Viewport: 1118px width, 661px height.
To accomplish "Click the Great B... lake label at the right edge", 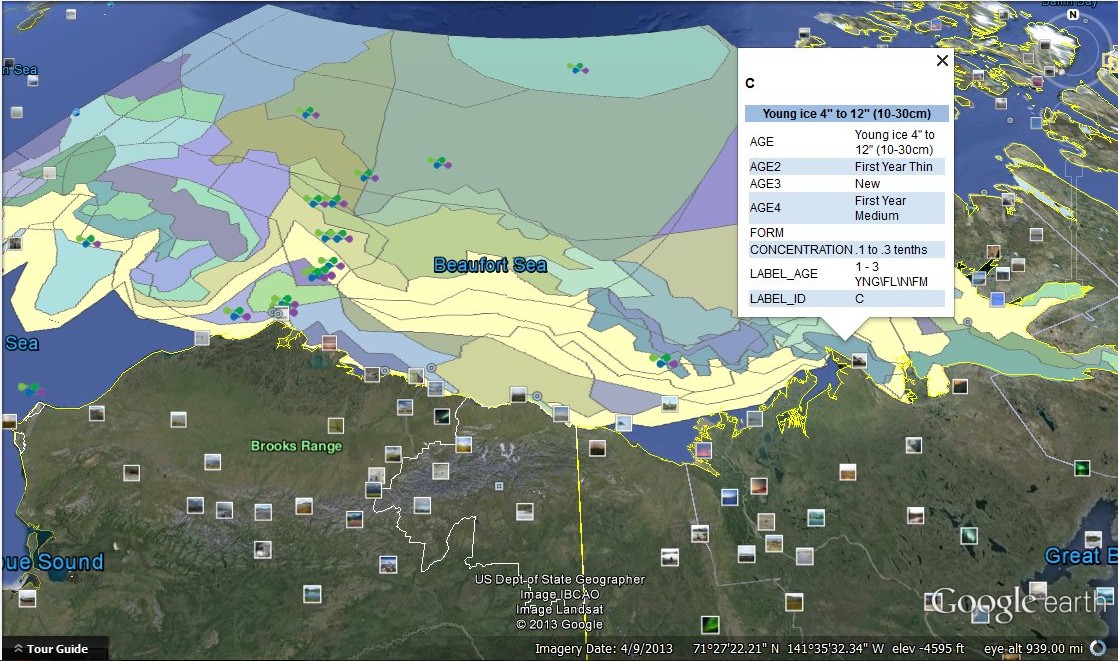I will tap(1080, 555).
